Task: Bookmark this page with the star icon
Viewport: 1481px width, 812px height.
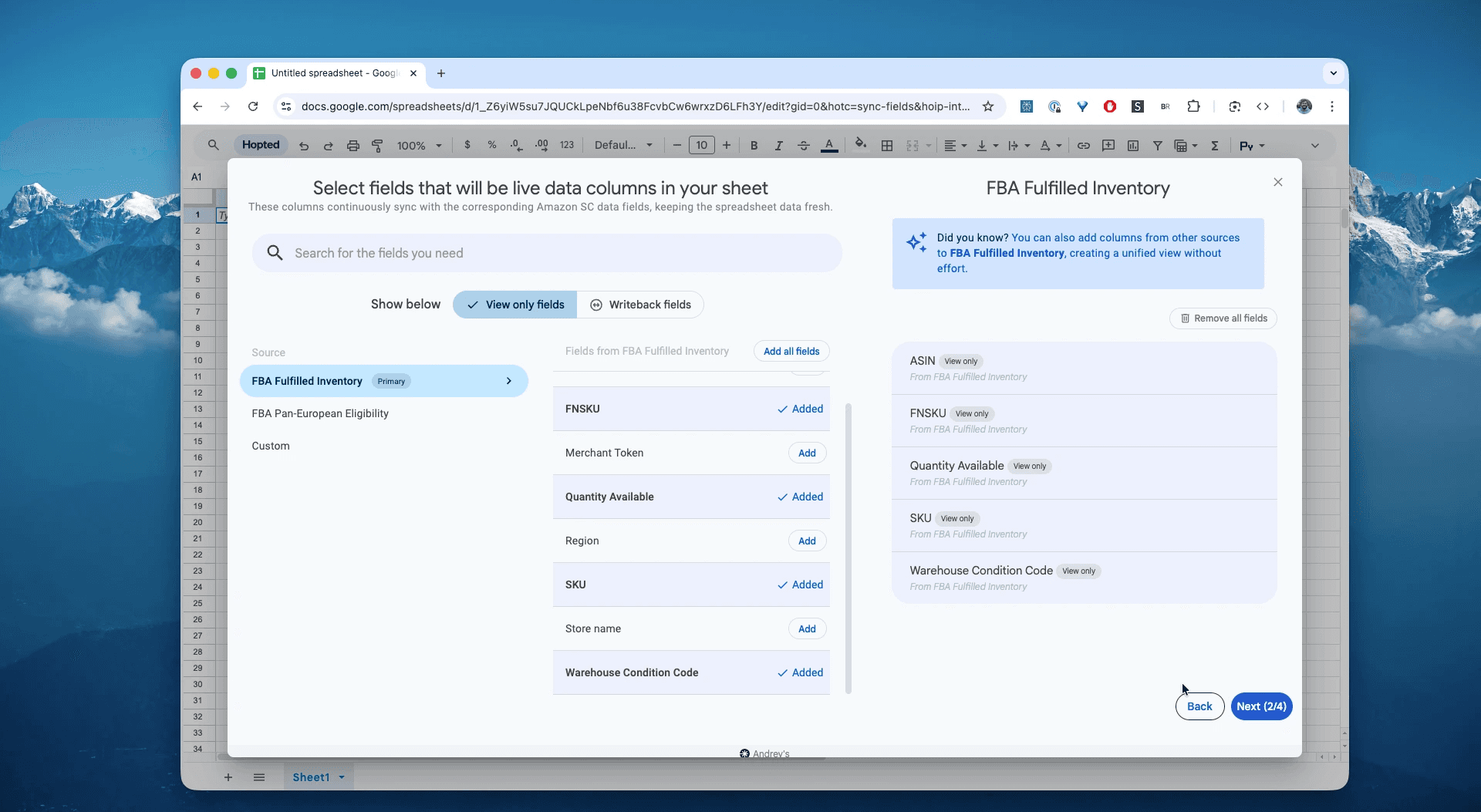Action: pos(988,106)
